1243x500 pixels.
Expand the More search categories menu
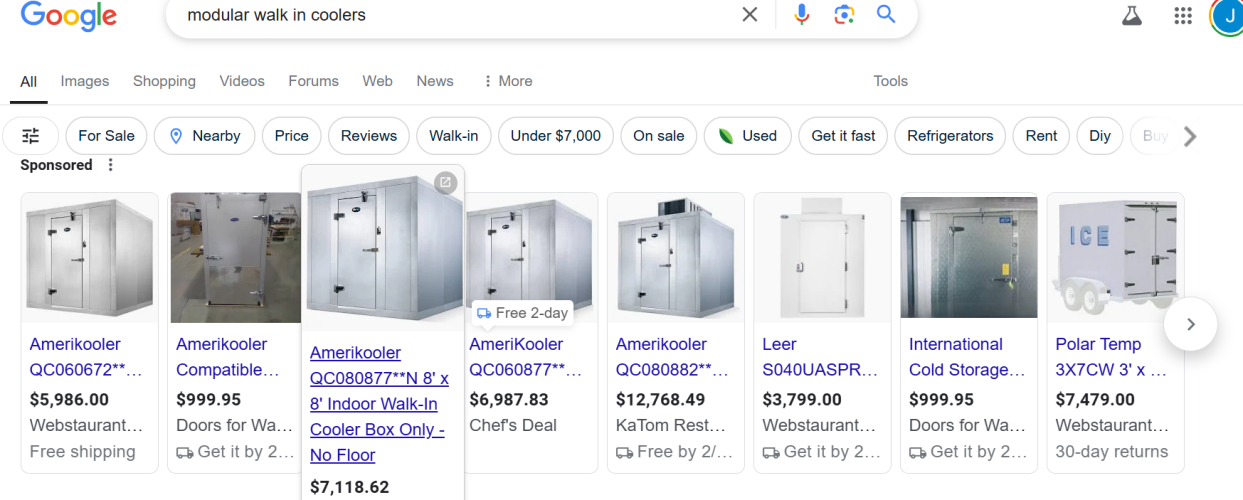508,81
